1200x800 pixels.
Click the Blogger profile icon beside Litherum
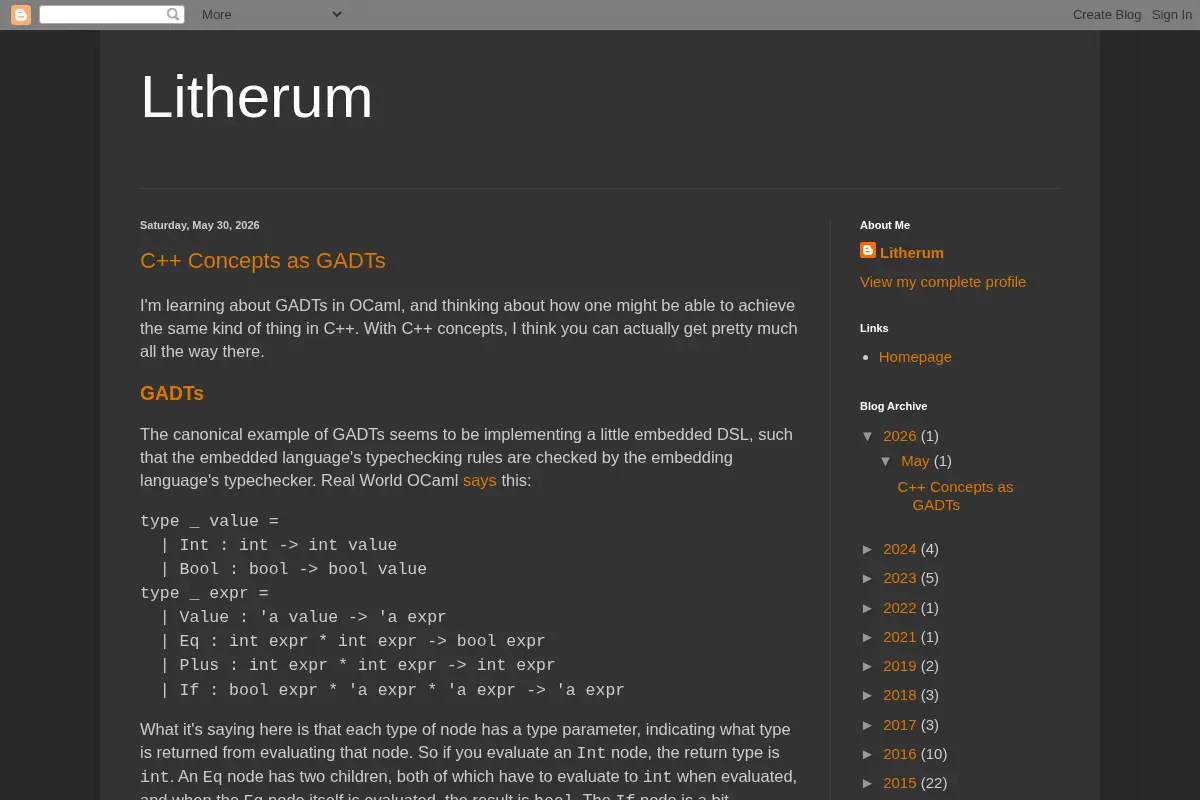pyautogui.click(x=868, y=251)
